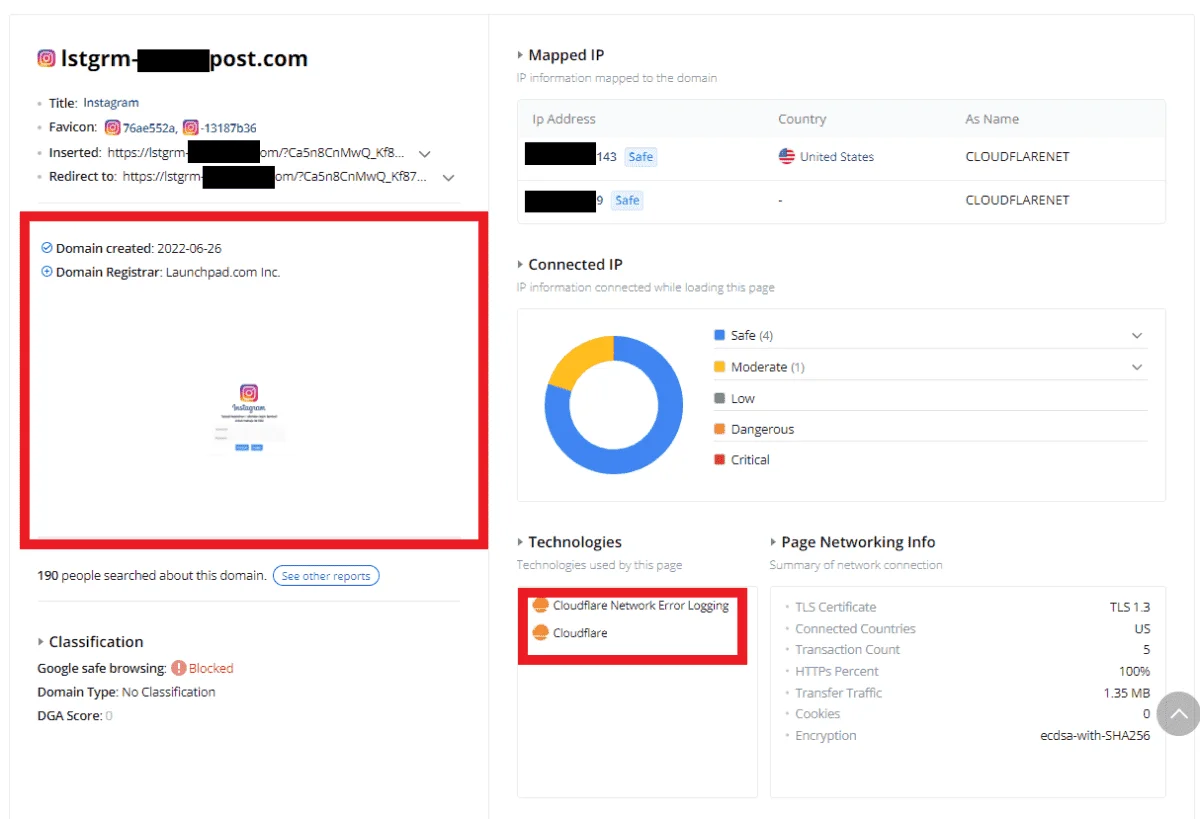The width and height of the screenshot is (1200, 819).
Task: Click the yellow Moderate legend swatch
Action: (x=719, y=367)
